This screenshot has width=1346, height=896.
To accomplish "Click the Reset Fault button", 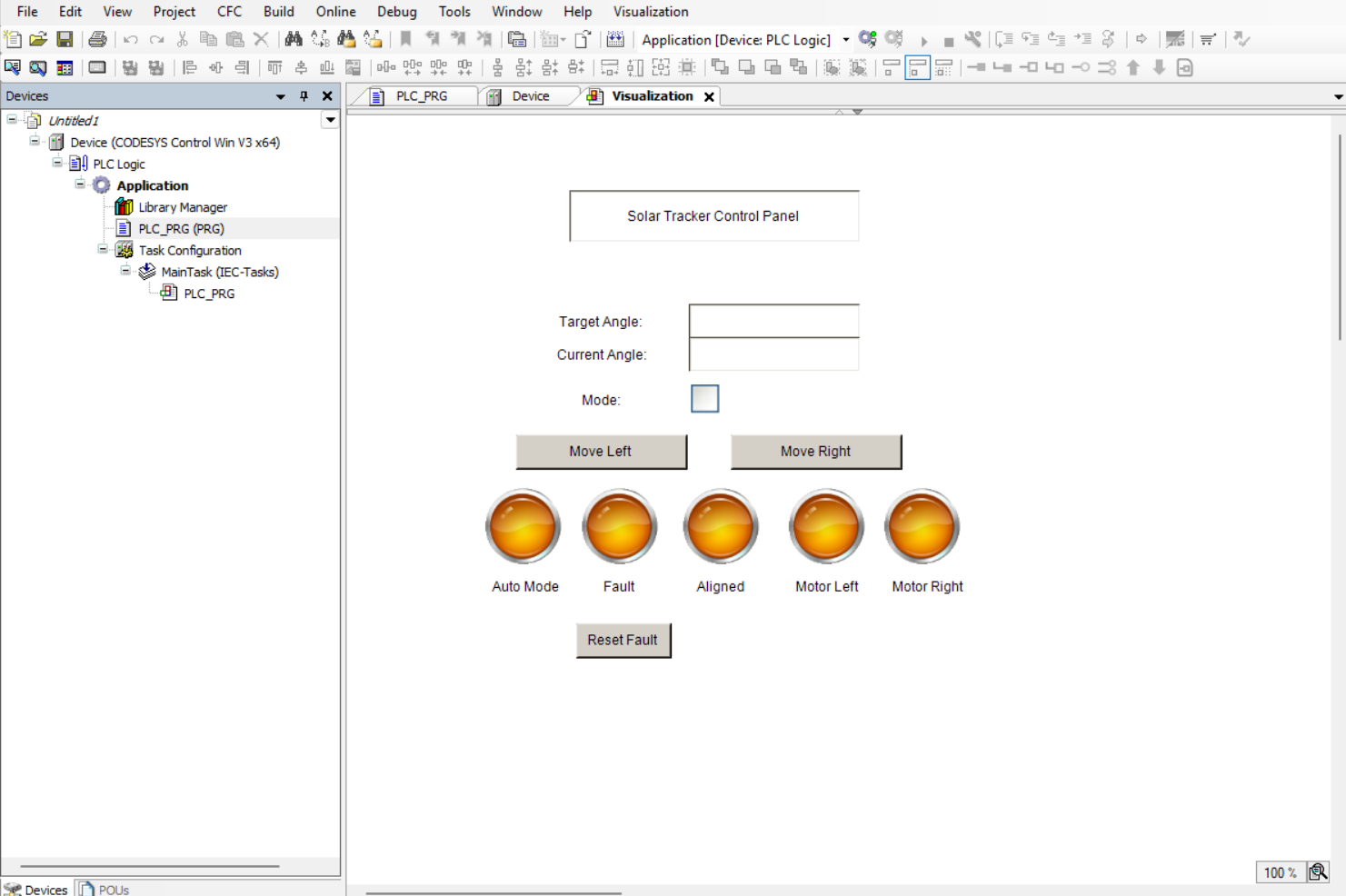I will pos(623,640).
